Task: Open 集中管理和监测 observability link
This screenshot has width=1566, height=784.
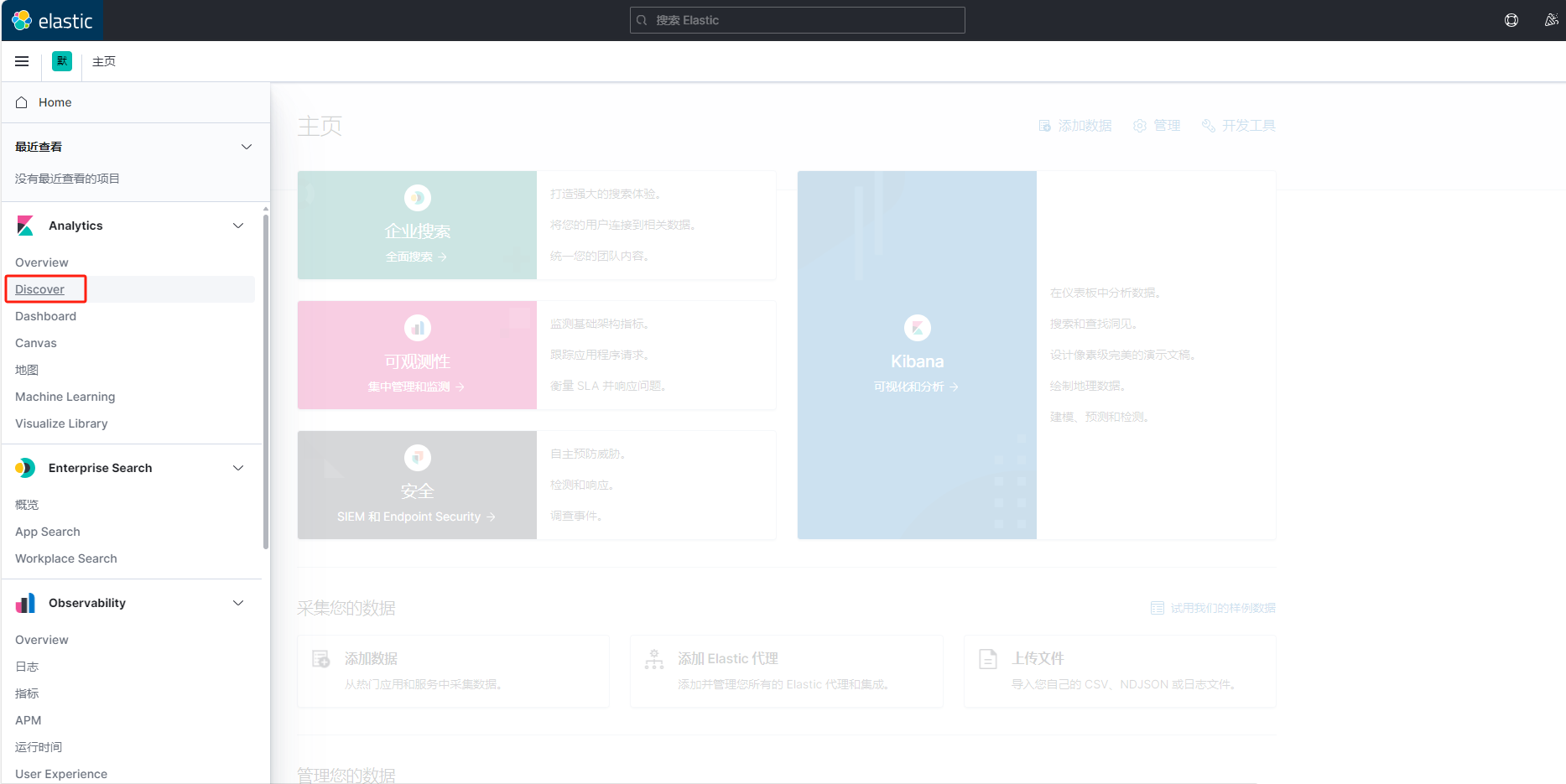Action: [x=416, y=387]
